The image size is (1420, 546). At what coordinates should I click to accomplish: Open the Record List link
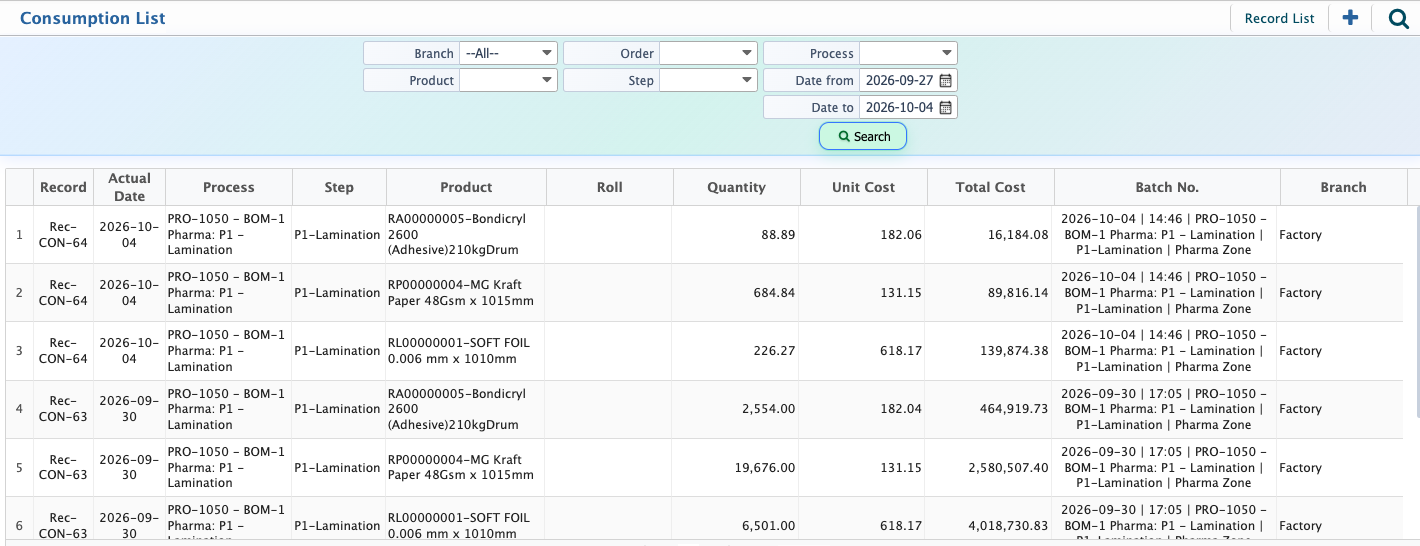(1279, 18)
